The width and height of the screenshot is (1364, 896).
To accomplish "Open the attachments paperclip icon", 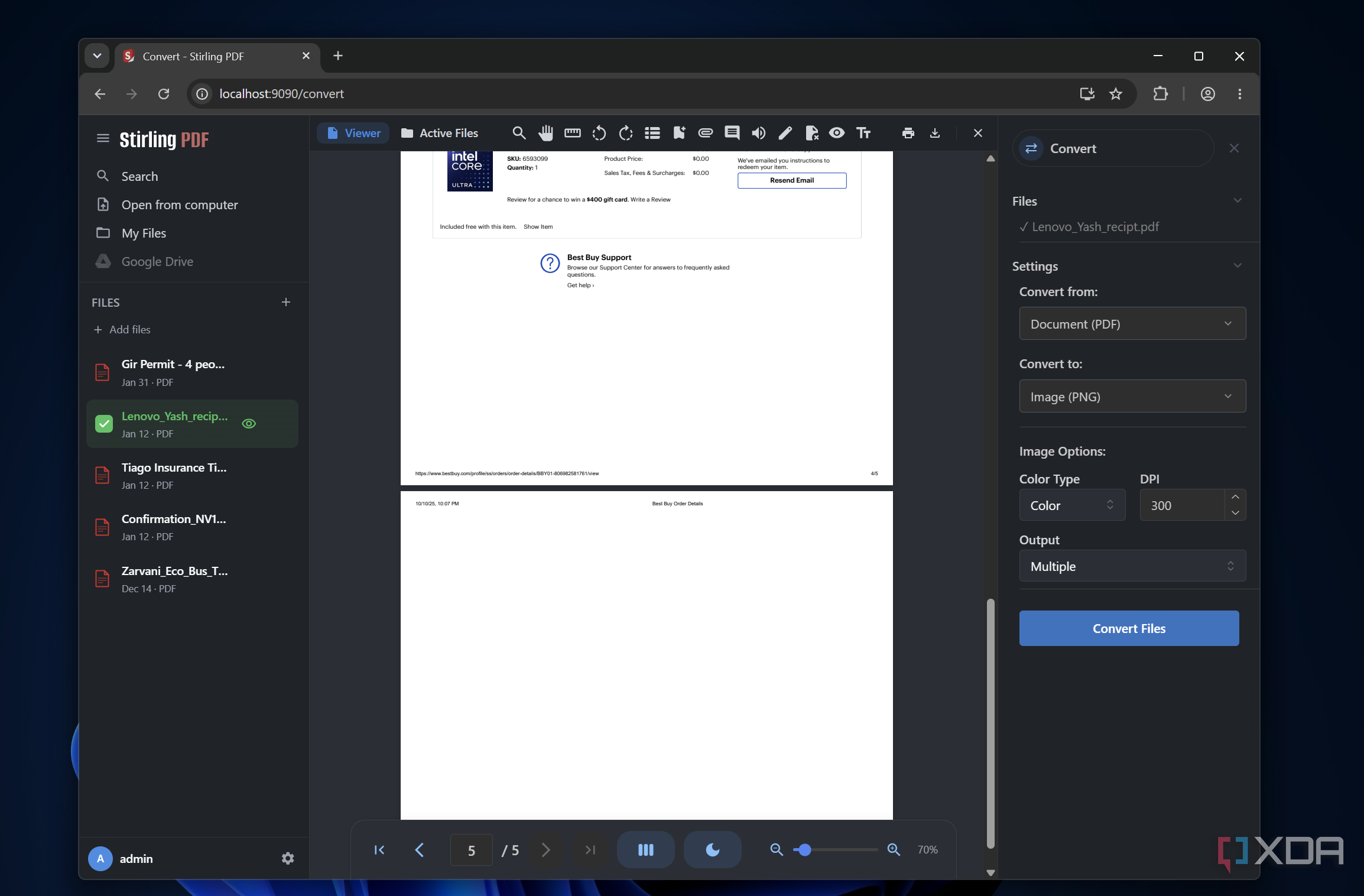I will 705,133.
